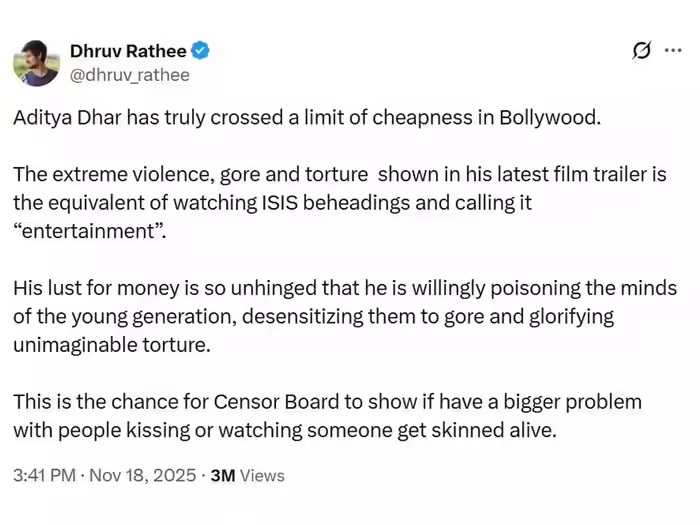Click the Dhruv Rathee display name
700x525 pixels.
(129, 50)
